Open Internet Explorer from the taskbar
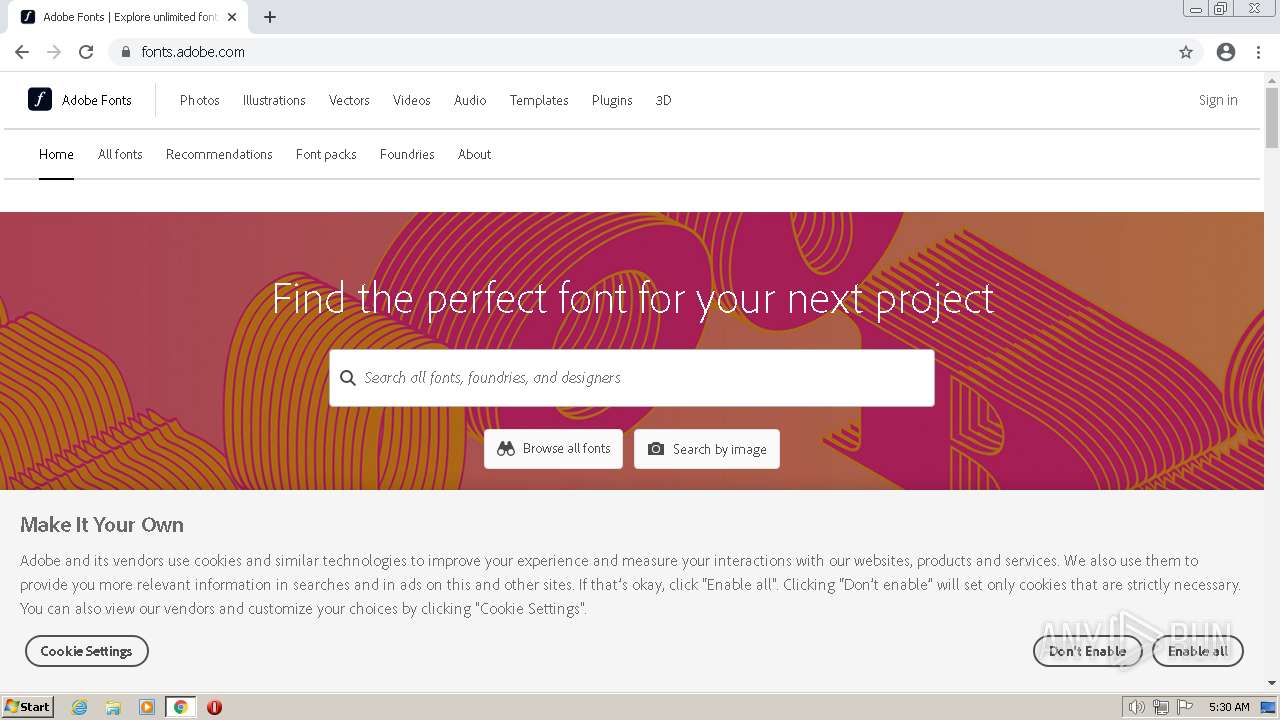1280x720 pixels. 80,707
